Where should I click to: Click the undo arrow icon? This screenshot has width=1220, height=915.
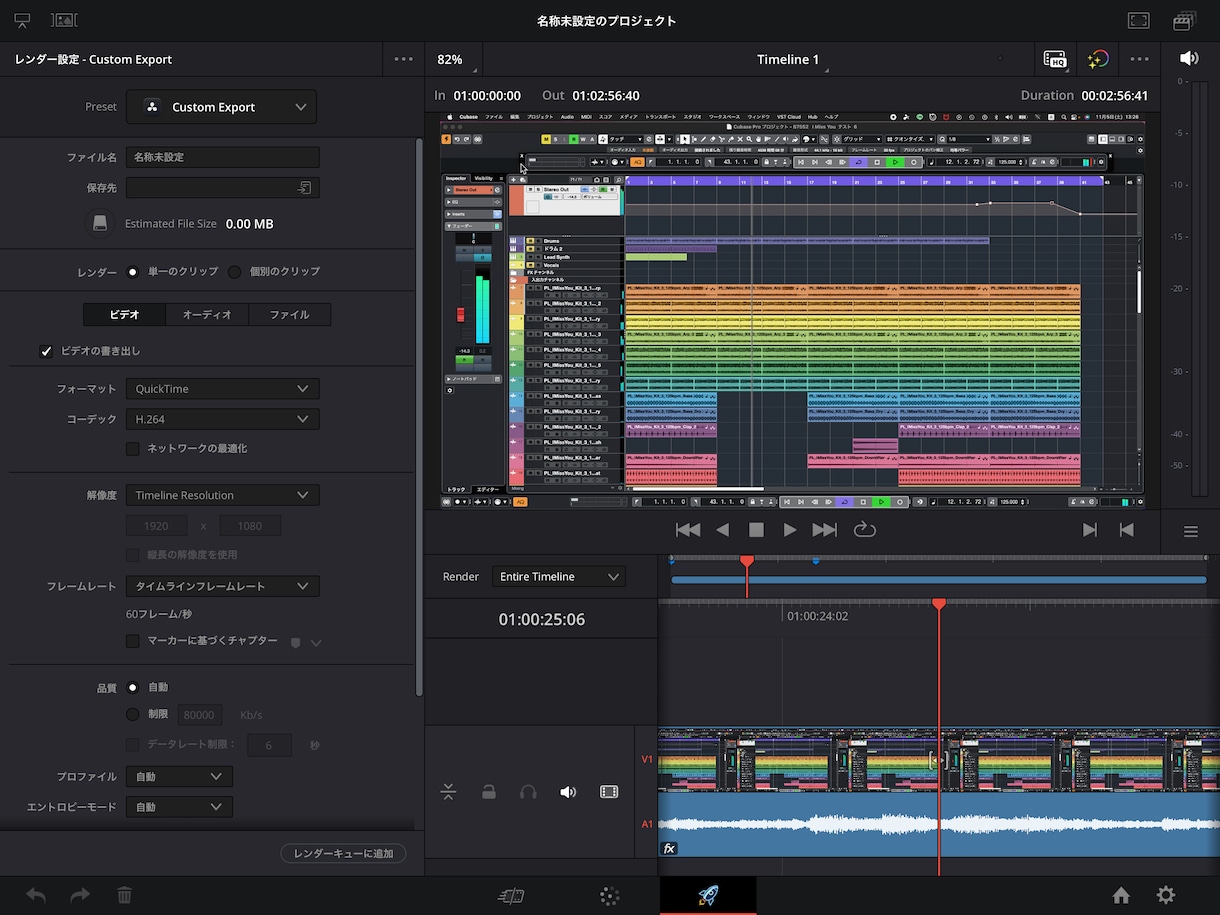coord(36,896)
